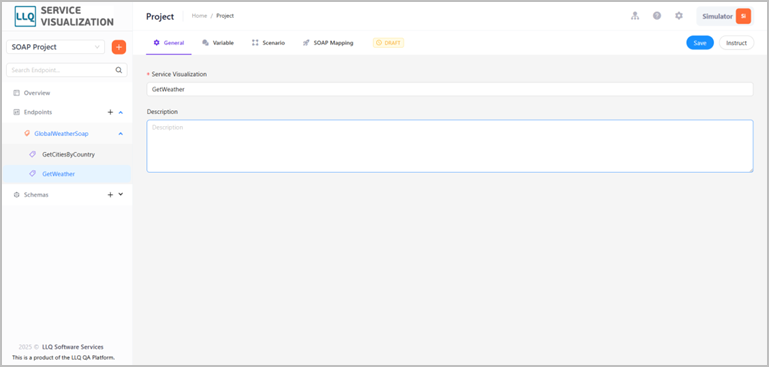Switch to the General tab
This screenshot has height=367, width=769.
[x=169, y=43]
